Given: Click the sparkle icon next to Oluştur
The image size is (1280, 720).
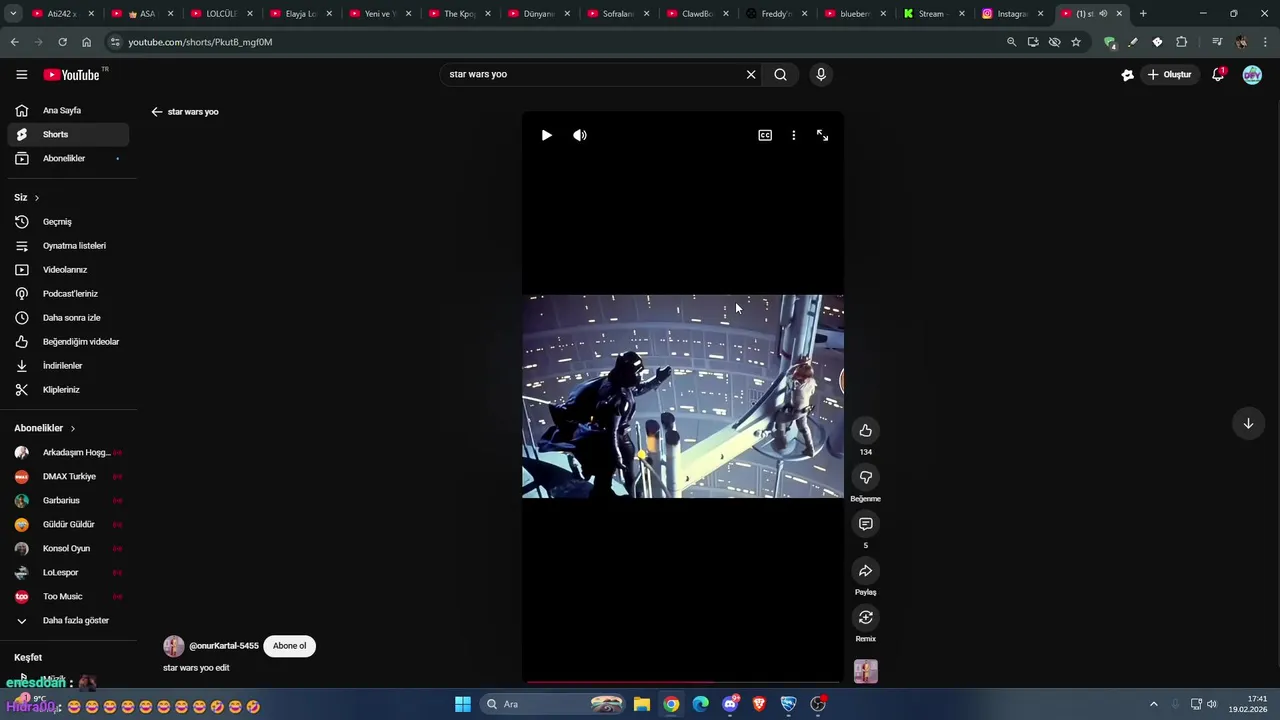Looking at the screenshot, I should click(x=1128, y=74).
